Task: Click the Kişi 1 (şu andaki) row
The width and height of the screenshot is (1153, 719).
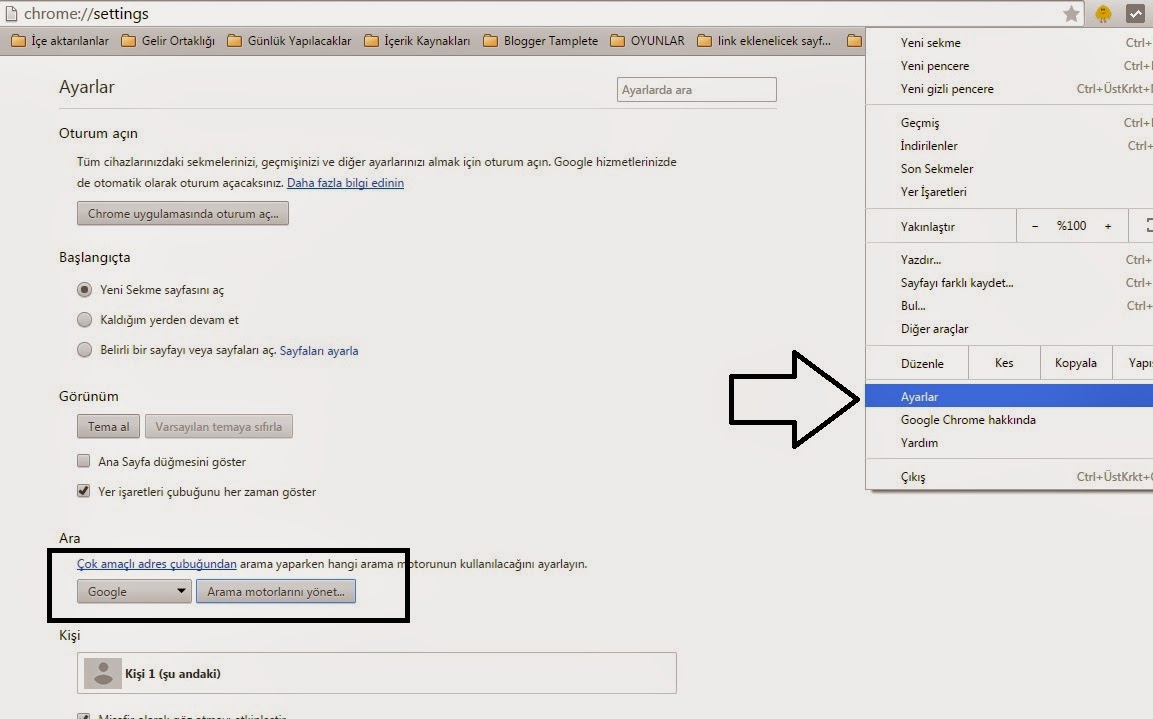Action: [376, 673]
